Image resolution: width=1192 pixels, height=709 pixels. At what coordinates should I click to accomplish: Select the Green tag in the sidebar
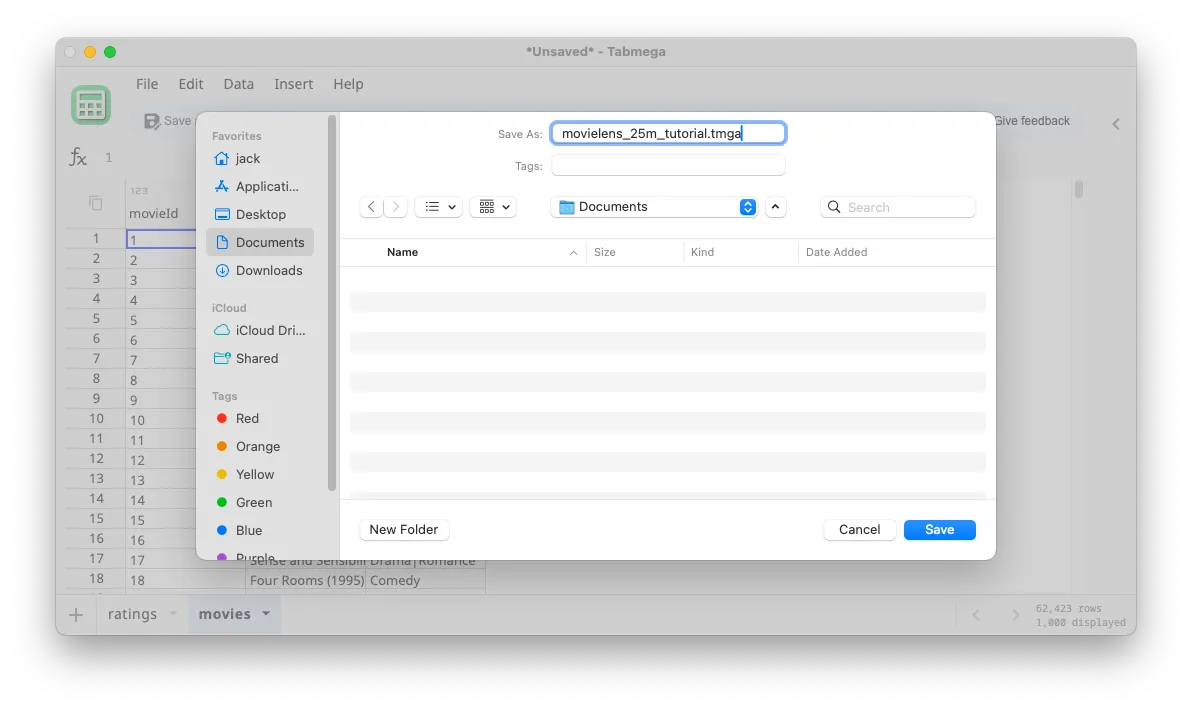pyautogui.click(x=253, y=502)
